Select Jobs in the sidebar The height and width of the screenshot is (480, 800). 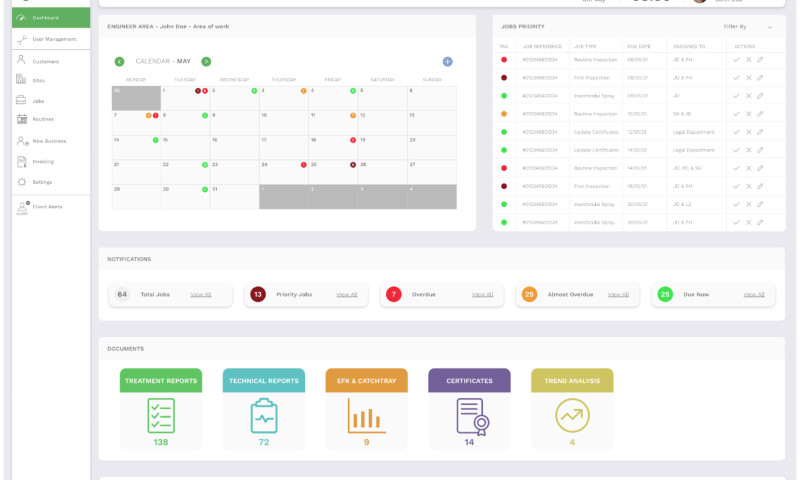pos(38,100)
